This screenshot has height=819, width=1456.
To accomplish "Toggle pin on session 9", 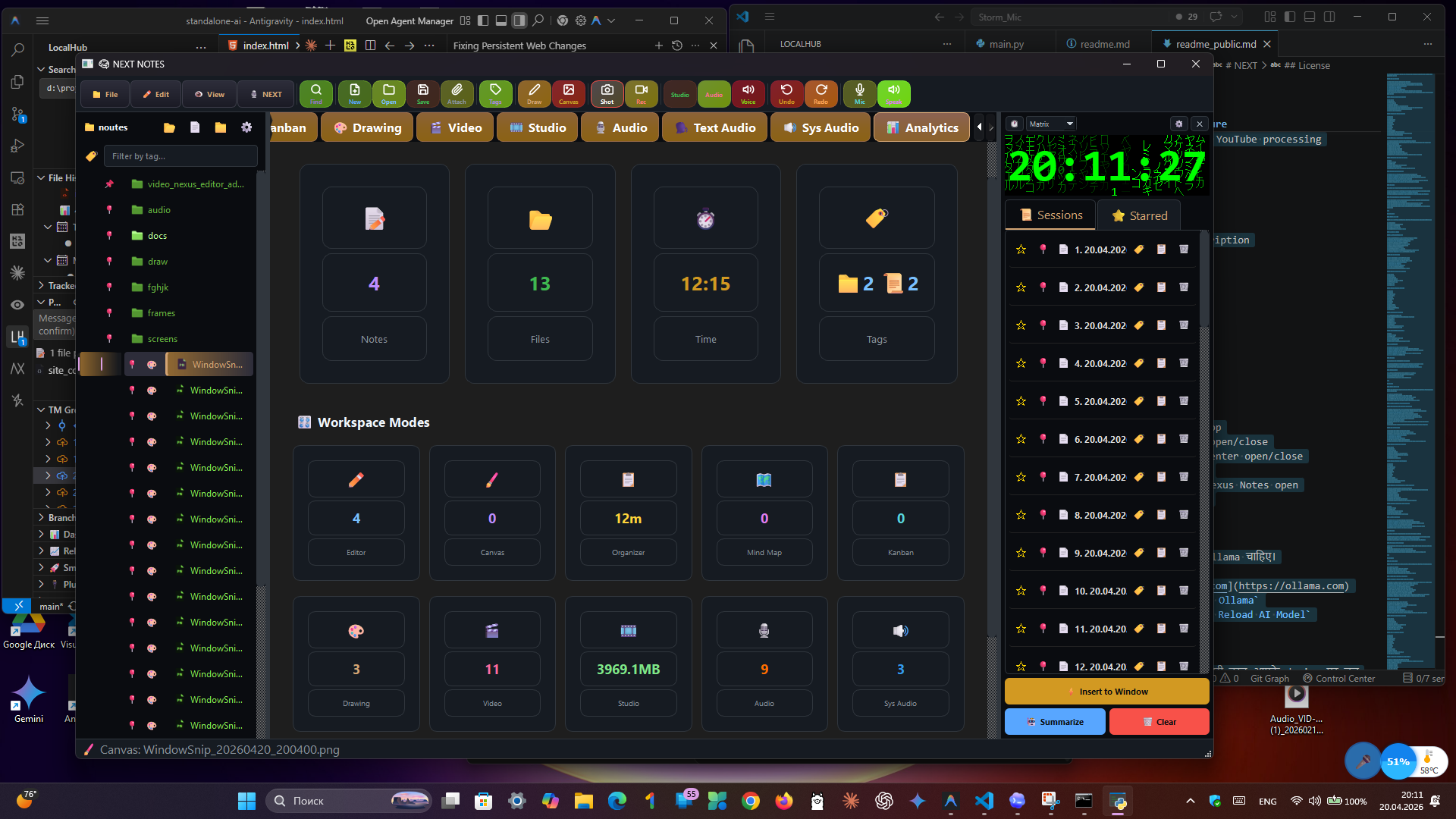I will point(1043,553).
